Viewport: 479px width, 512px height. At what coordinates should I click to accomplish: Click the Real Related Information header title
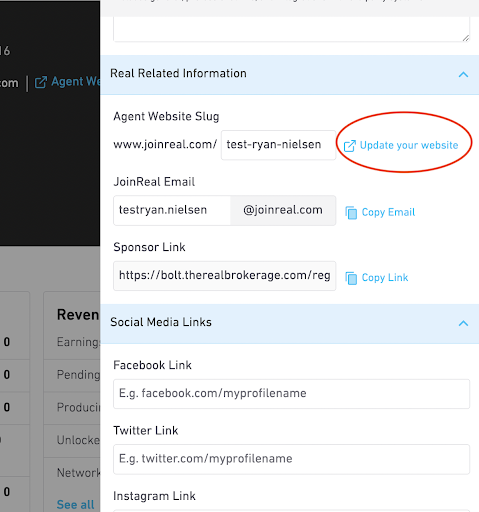178,73
